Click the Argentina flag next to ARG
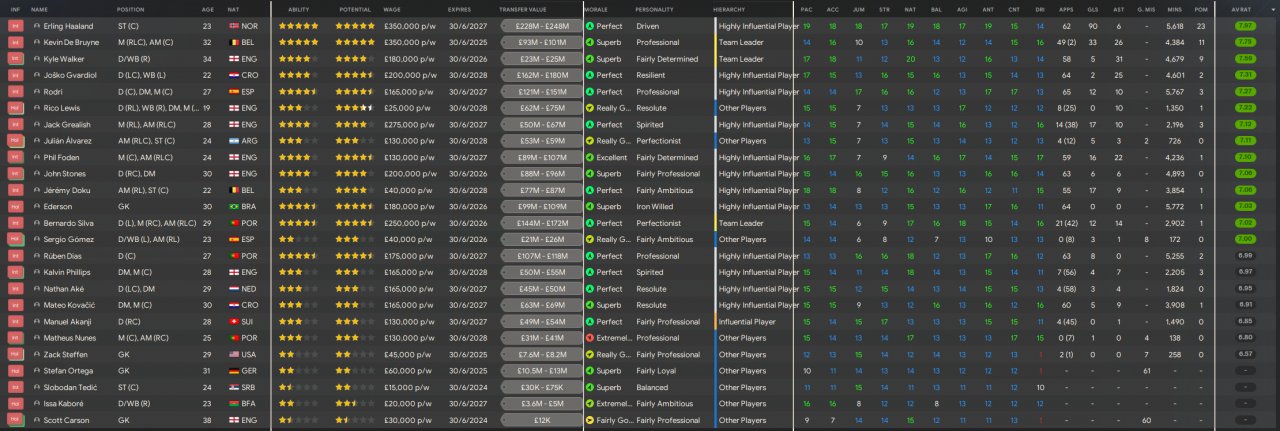Viewport: 1280px width, 431px height. pos(234,141)
